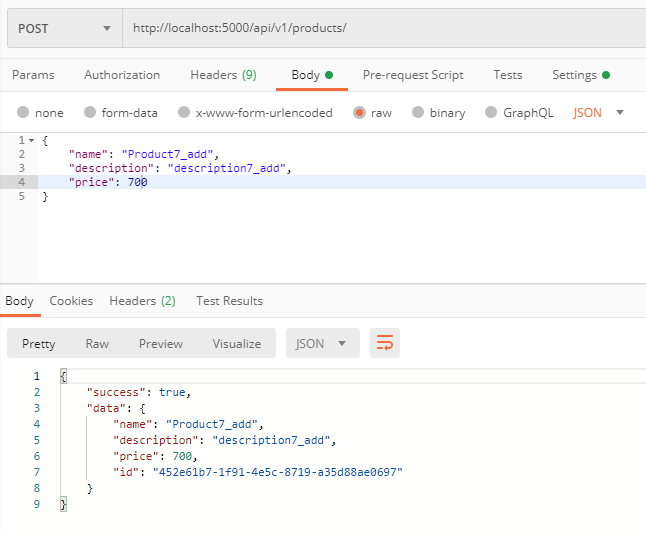Open the Authorization tab
Image resolution: width=646 pixels, height=533 pixels.
point(122,75)
